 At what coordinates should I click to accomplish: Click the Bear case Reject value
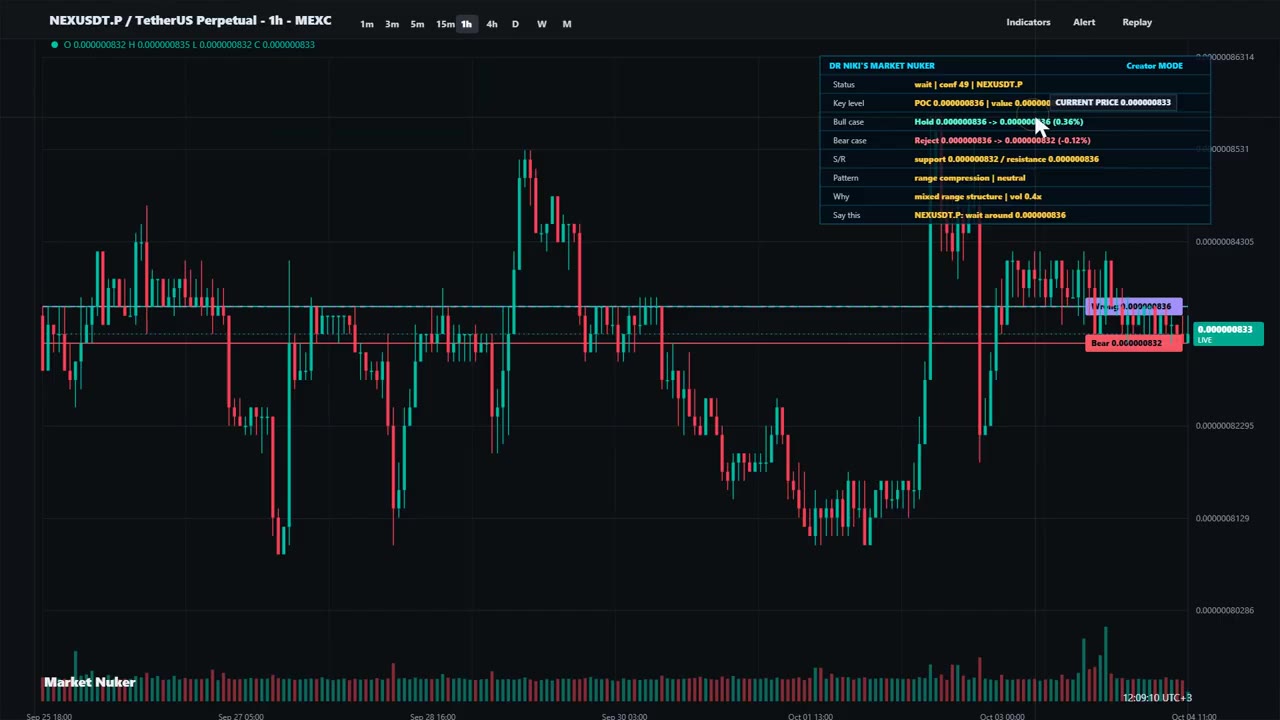coord(1002,141)
